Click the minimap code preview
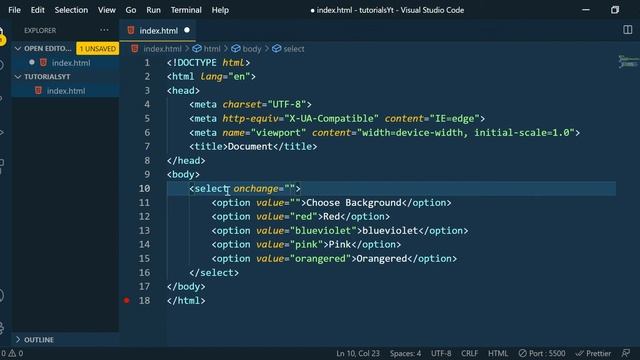This screenshot has height=360, width=640. (x=628, y=62)
